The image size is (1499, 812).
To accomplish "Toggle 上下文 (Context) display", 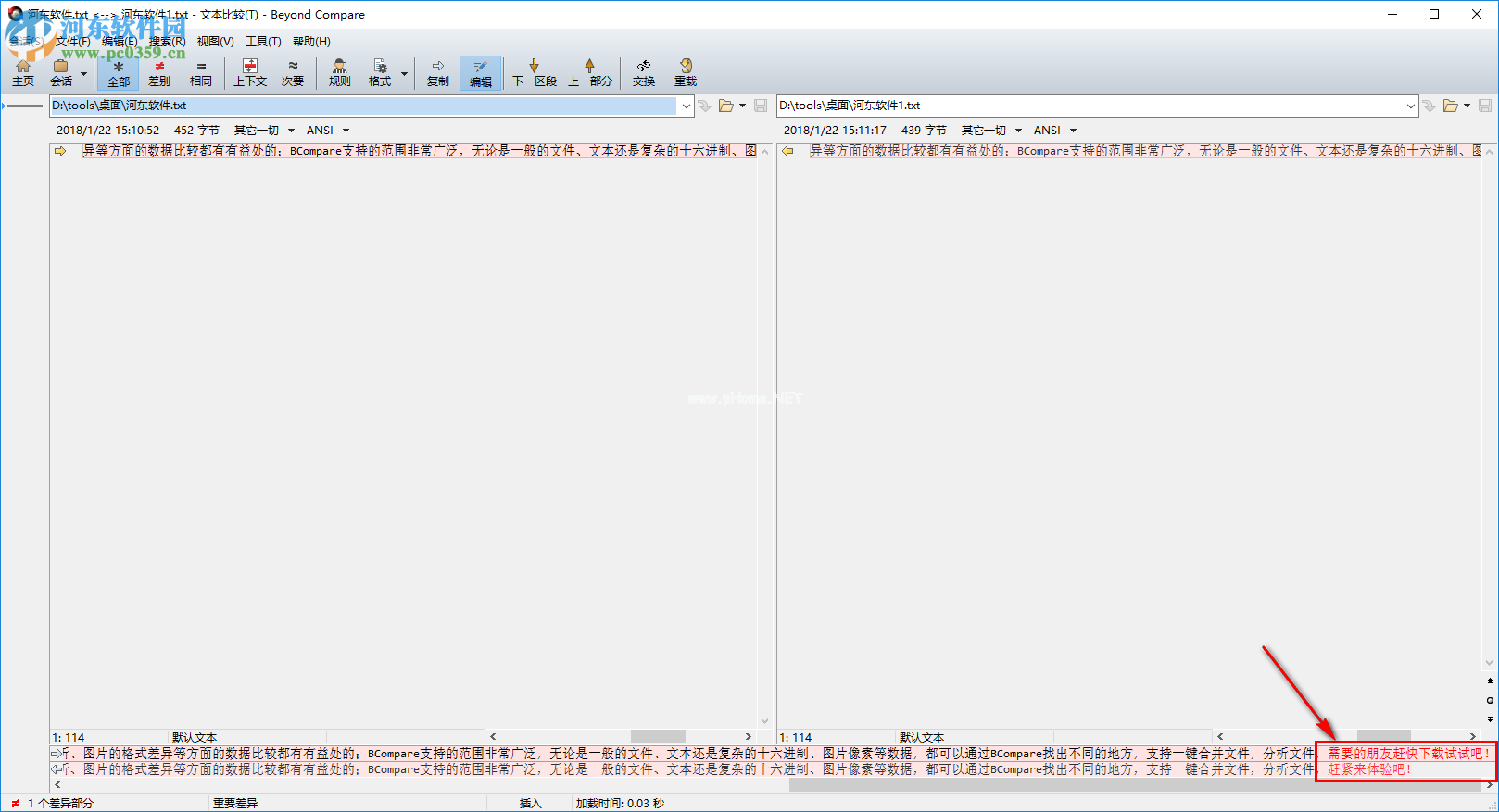I will point(250,72).
